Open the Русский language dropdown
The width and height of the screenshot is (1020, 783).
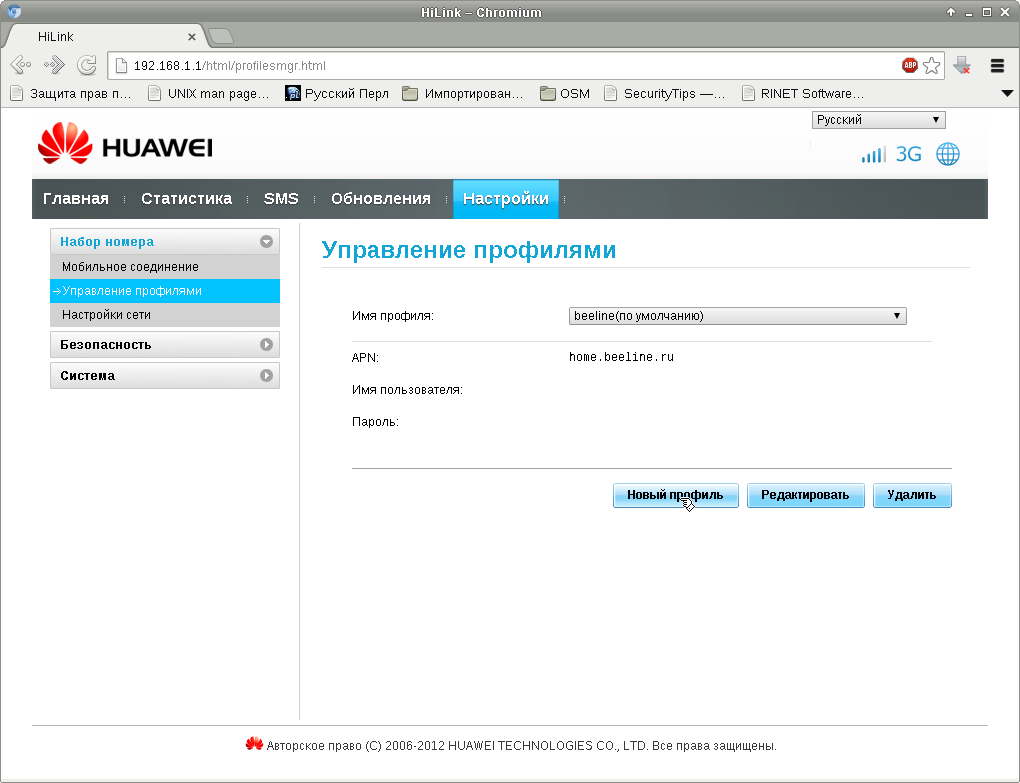click(878, 120)
